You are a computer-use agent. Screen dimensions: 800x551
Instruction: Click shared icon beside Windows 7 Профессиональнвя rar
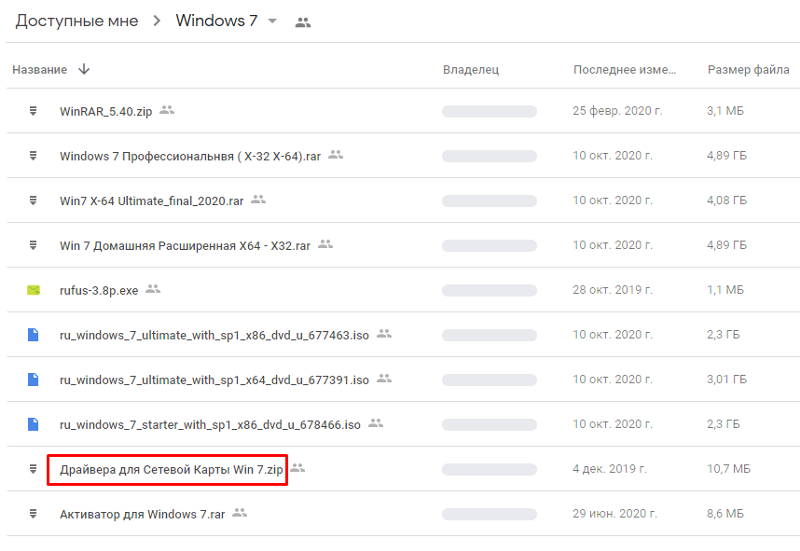[x=336, y=154]
